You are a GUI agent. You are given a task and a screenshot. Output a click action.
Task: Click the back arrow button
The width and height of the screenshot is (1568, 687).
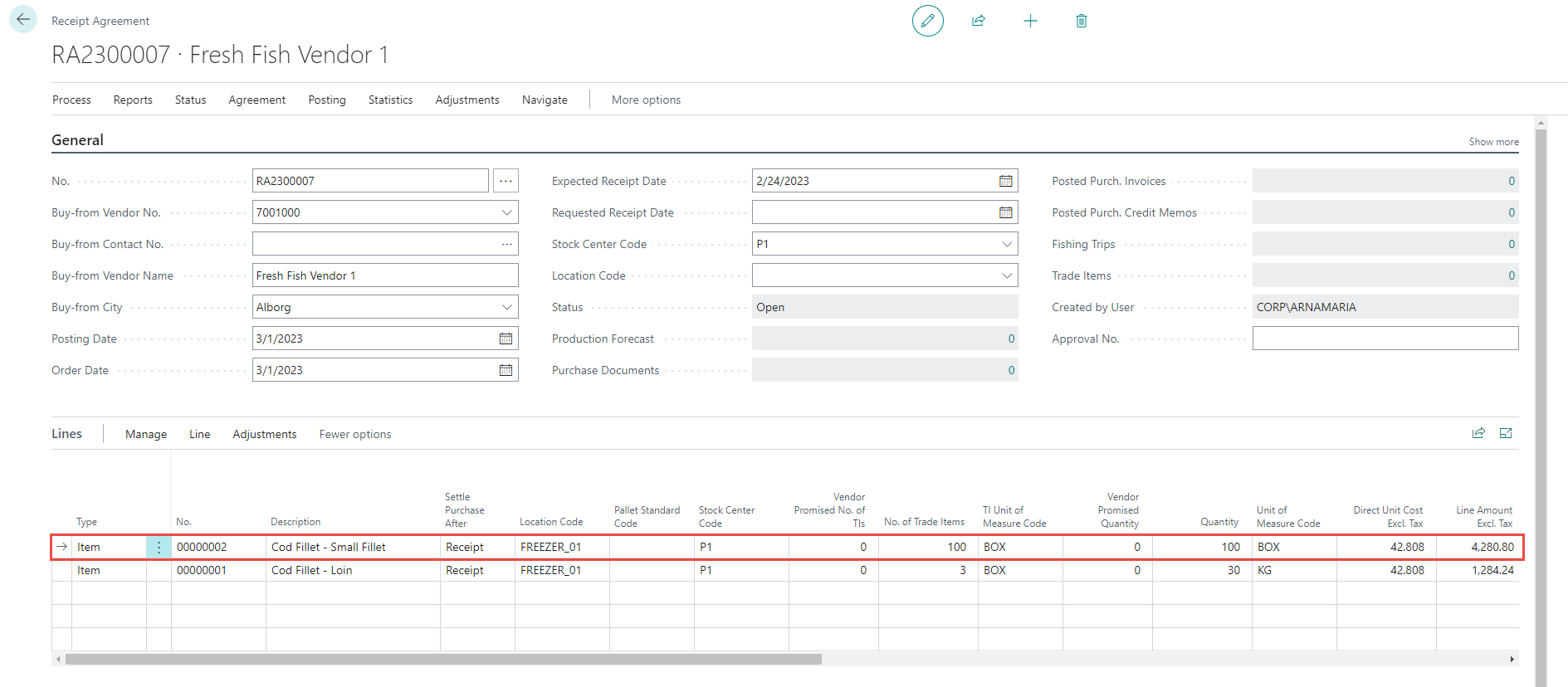[23, 20]
